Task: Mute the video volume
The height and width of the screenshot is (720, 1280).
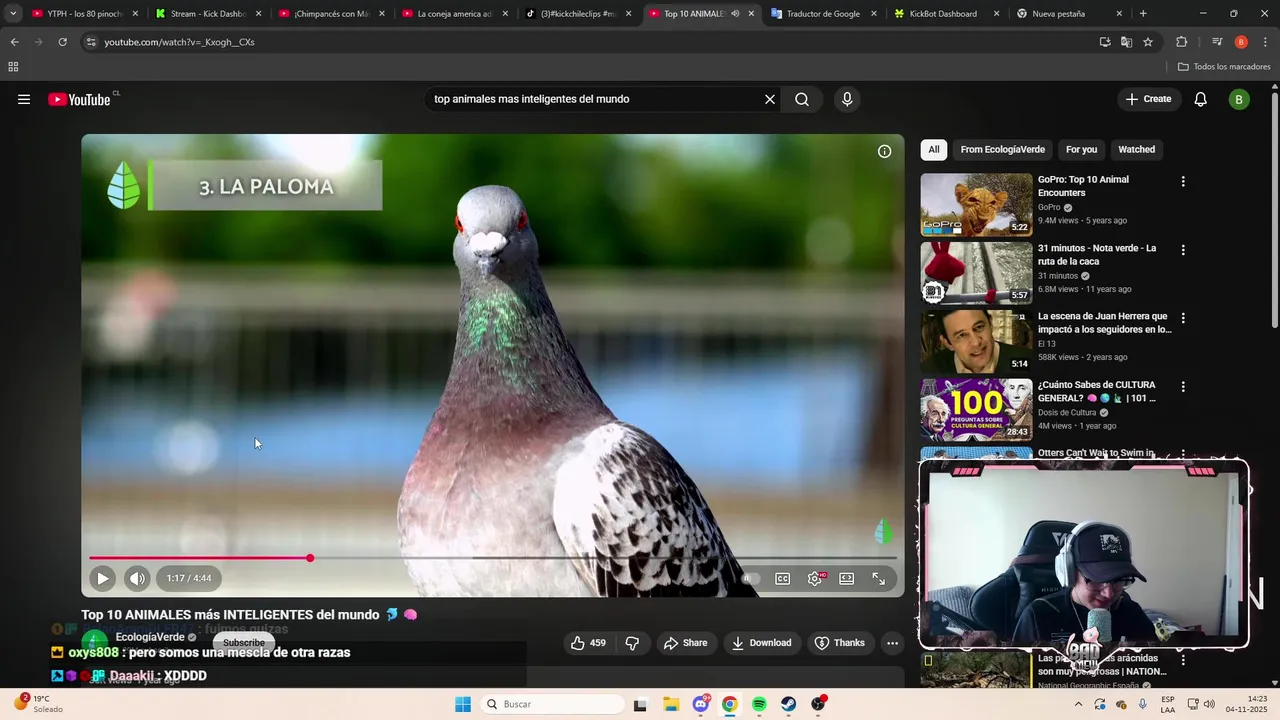Action: coord(137,578)
